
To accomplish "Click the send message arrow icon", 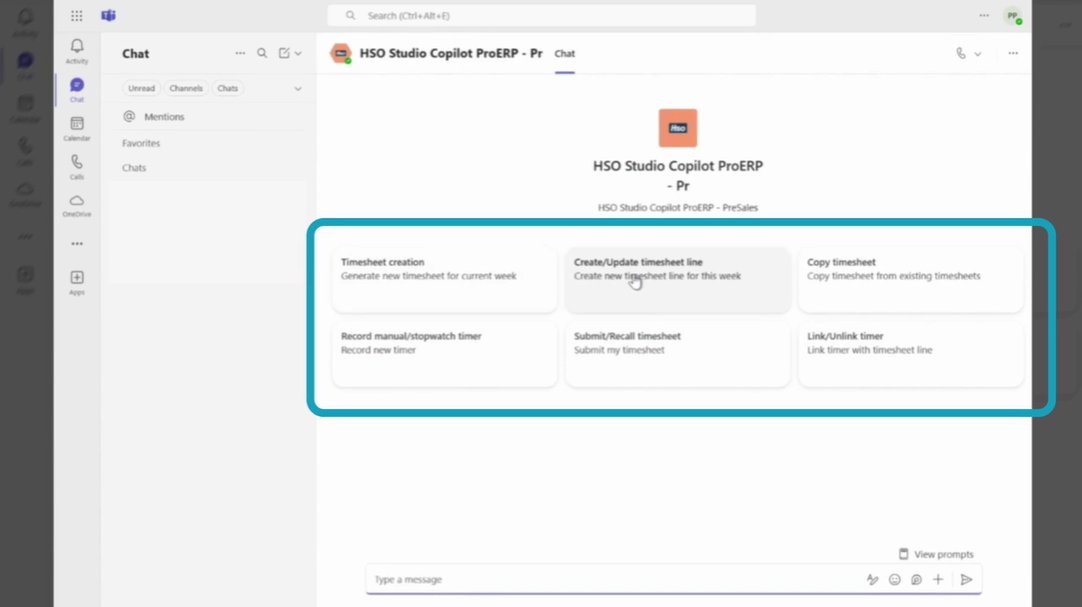I will (966, 580).
